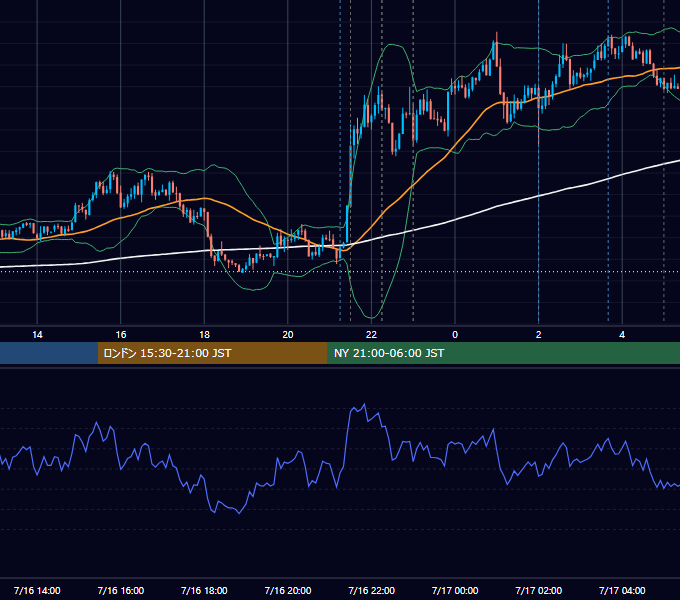Click hour label 20 on price chart axis
The image size is (680, 600).
click(x=288, y=335)
